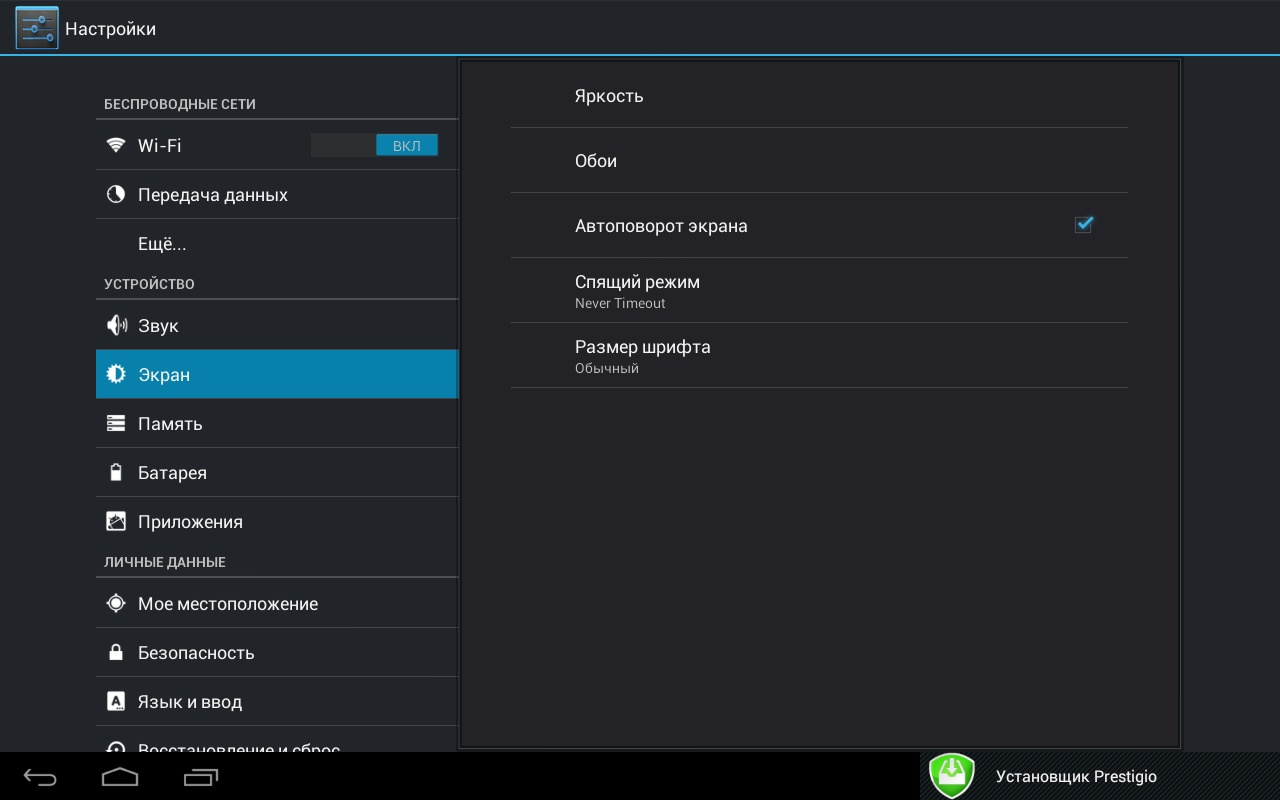Screen dimensions: 1280x800
Task: Tap the Батарея battery icon
Action: coord(116,473)
